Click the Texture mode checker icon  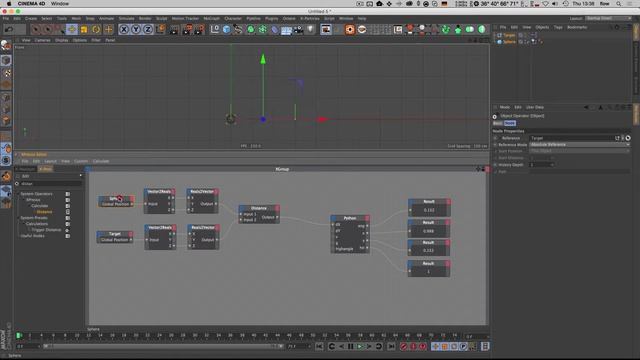[6, 73]
